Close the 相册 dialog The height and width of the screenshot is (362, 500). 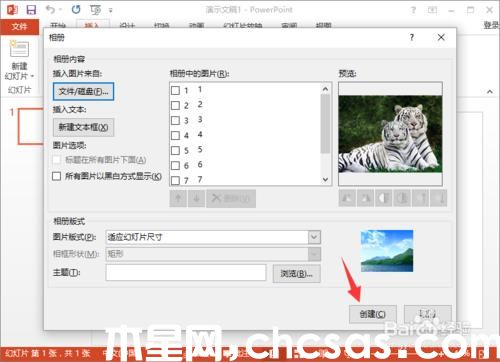pos(441,37)
